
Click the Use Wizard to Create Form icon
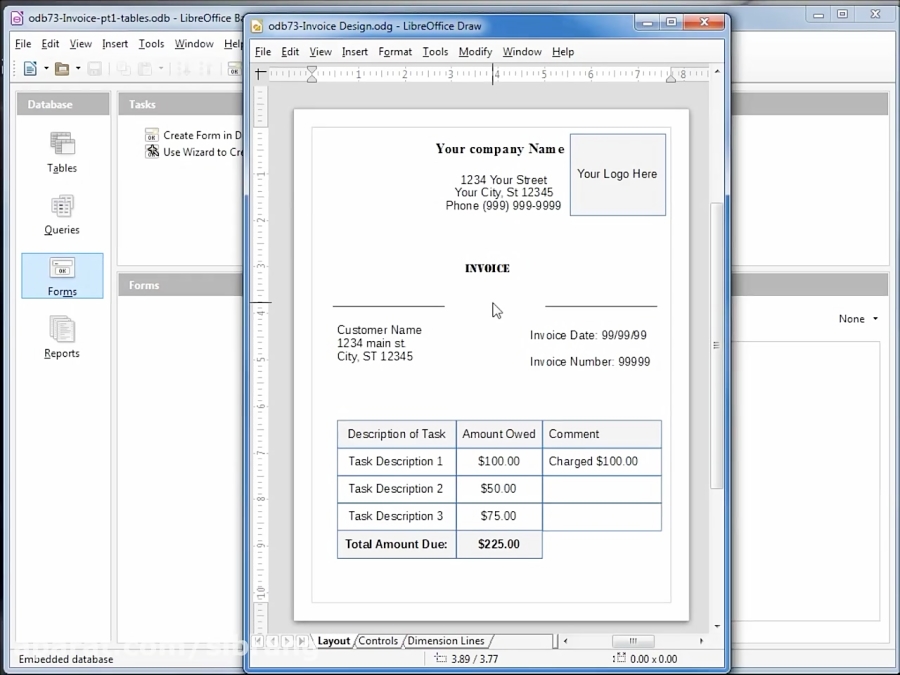click(x=152, y=152)
